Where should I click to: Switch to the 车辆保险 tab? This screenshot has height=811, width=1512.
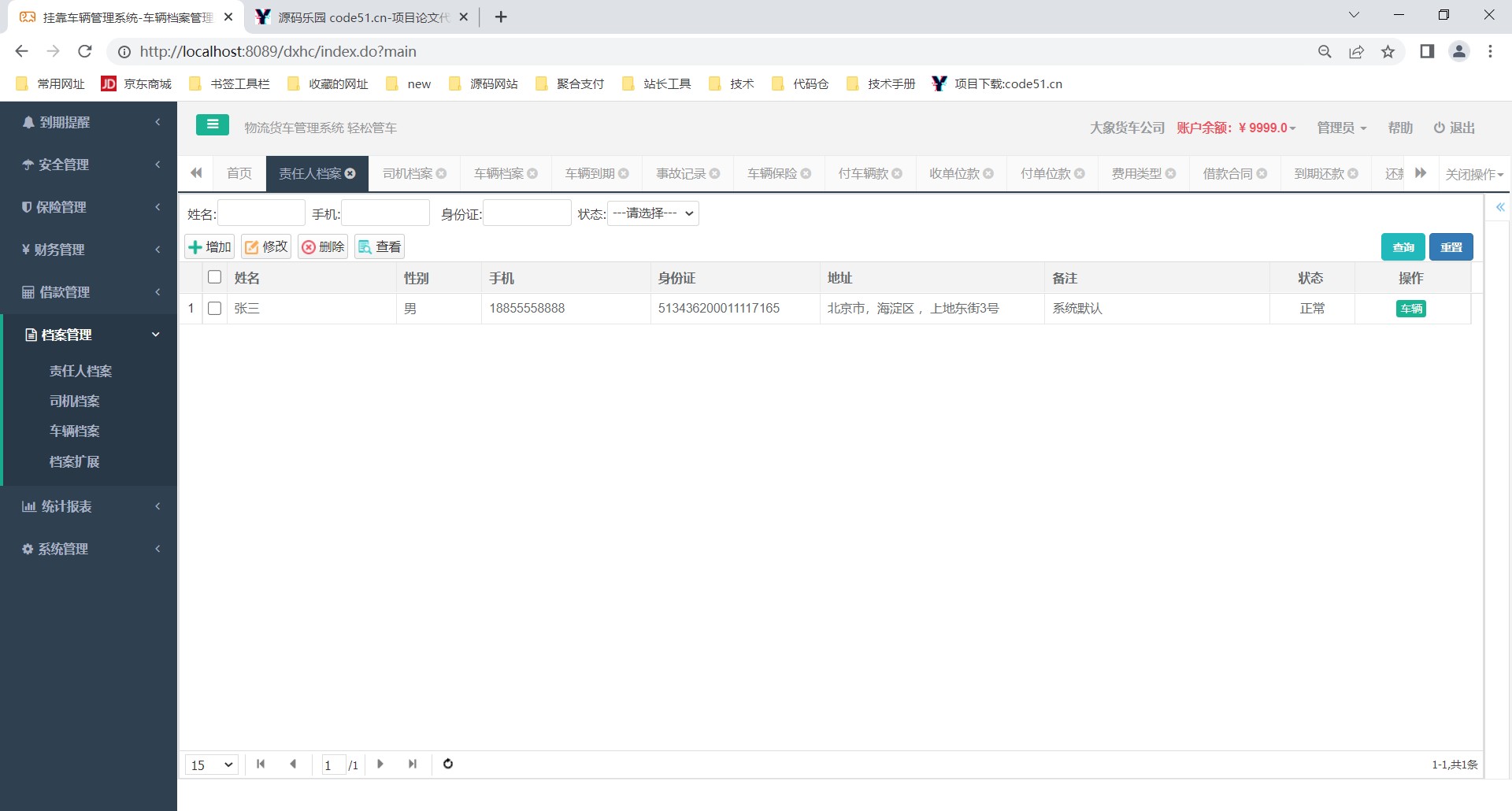click(x=773, y=173)
